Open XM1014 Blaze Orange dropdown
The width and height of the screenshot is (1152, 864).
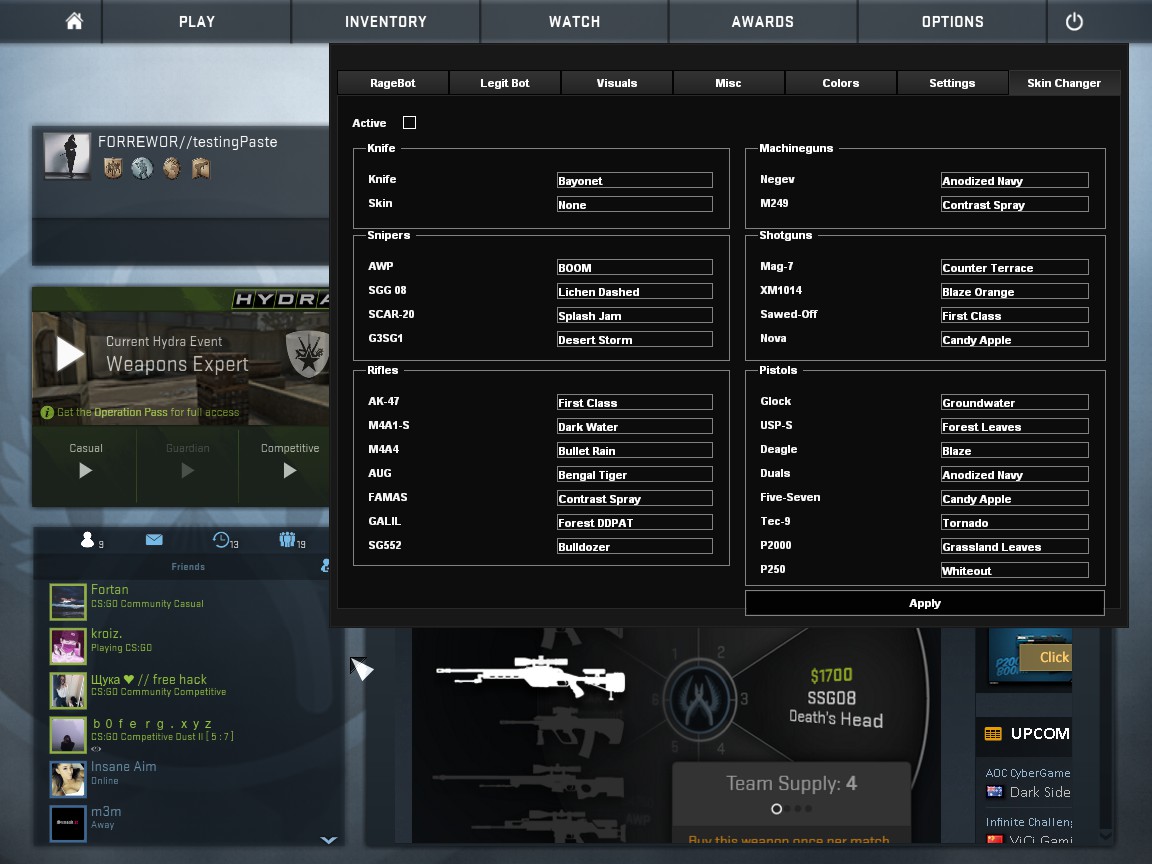1015,292
